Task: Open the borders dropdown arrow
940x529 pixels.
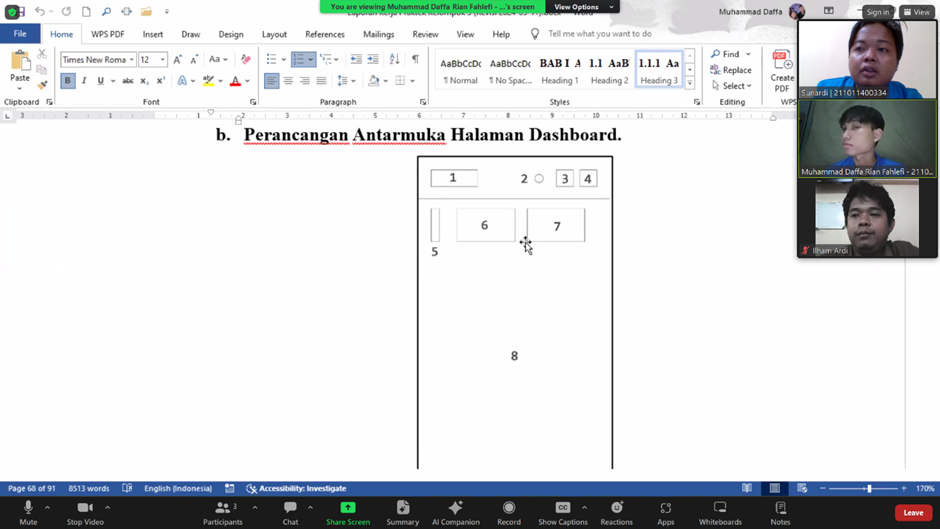Action: point(412,80)
